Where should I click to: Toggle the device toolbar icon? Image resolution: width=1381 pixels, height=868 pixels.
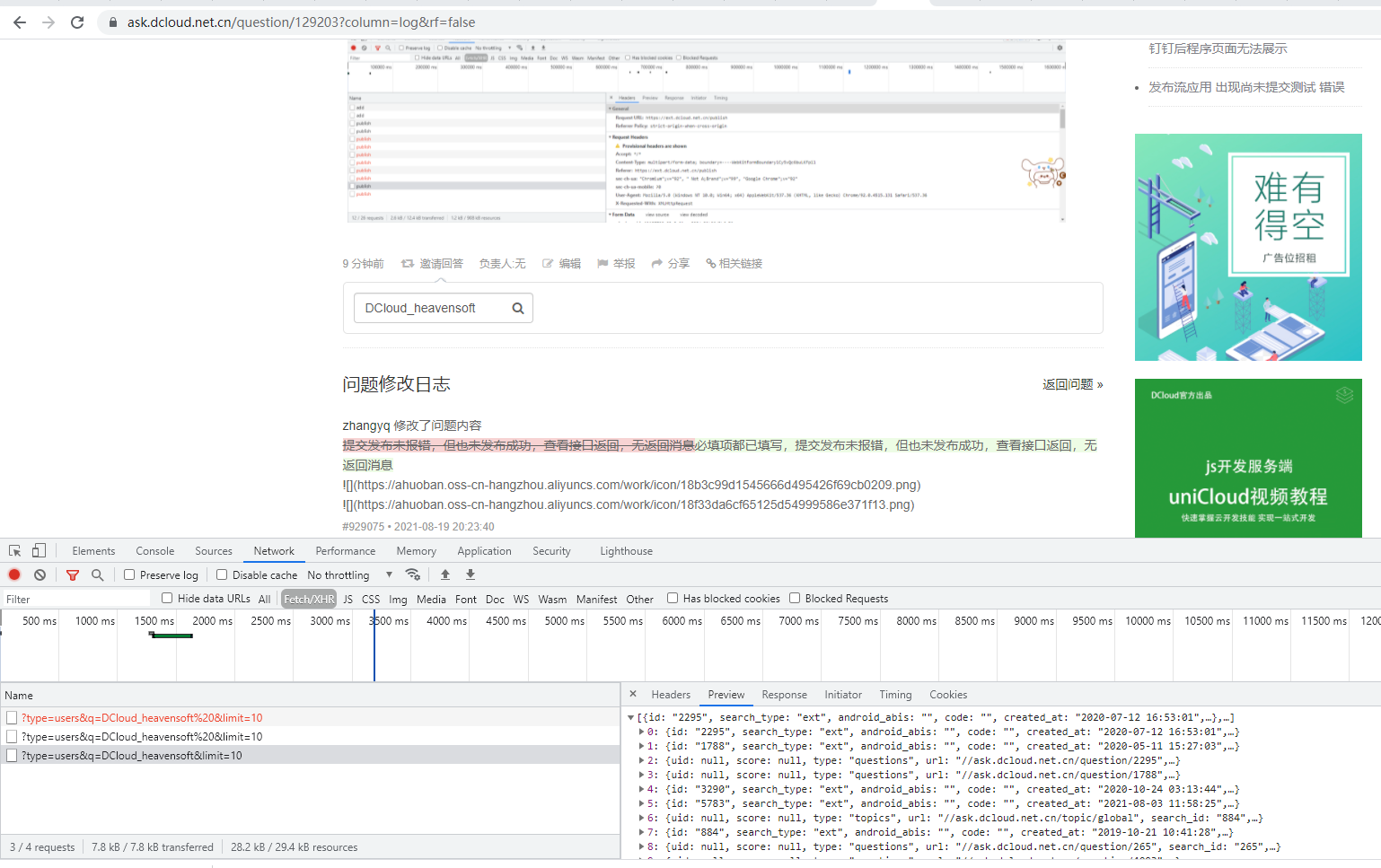39,551
